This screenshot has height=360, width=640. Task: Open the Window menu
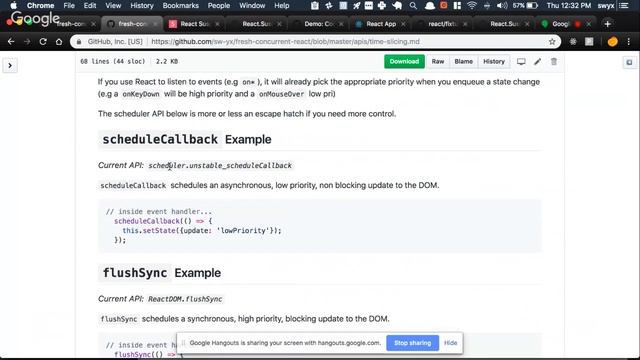click(252, 6)
